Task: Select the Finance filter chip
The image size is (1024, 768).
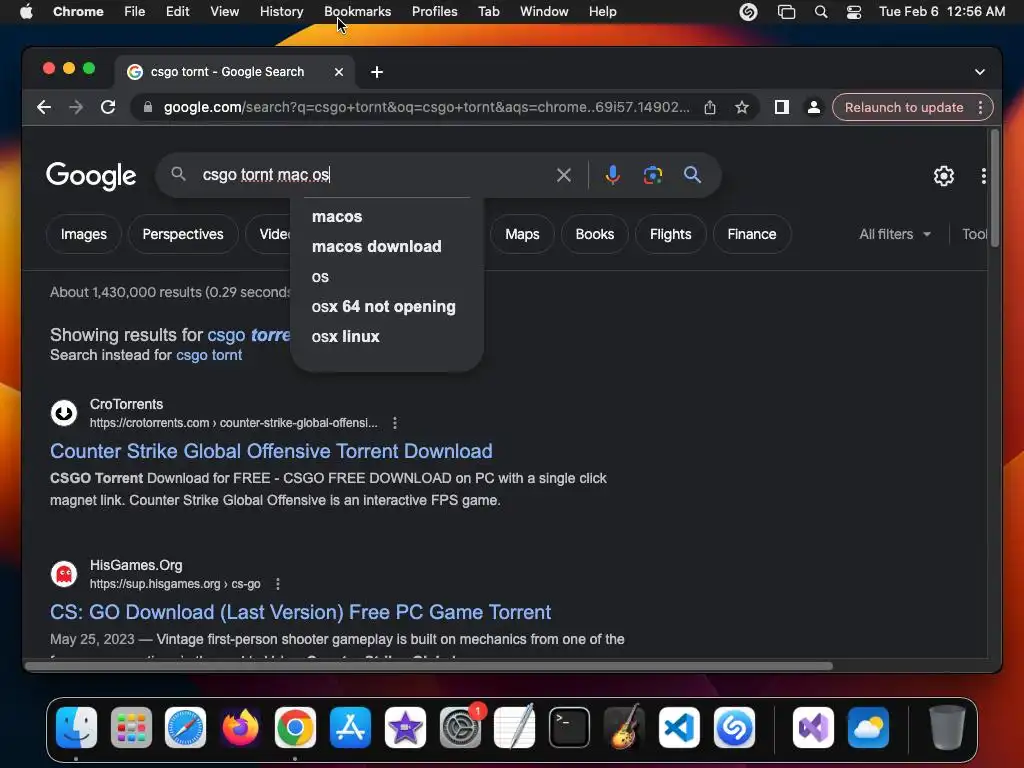Action: [752, 234]
